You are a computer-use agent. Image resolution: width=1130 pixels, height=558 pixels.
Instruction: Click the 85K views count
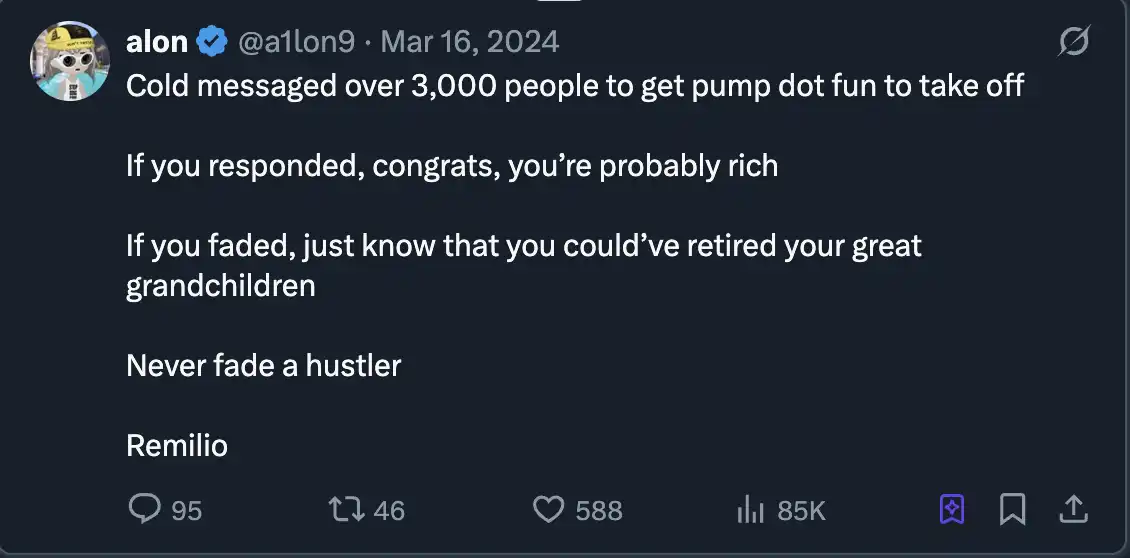click(801, 511)
